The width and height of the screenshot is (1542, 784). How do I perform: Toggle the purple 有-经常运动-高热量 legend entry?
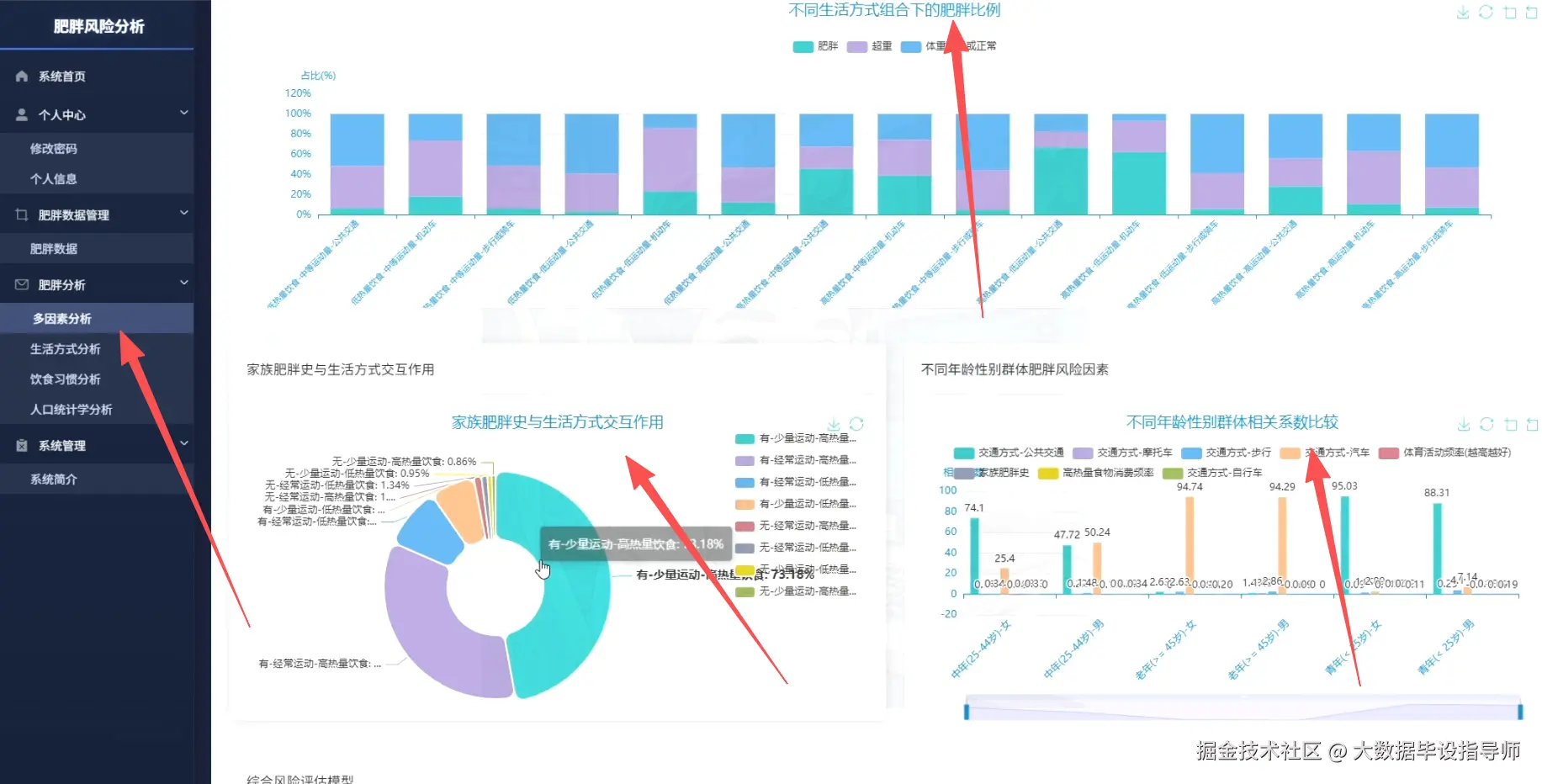[x=795, y=460]
